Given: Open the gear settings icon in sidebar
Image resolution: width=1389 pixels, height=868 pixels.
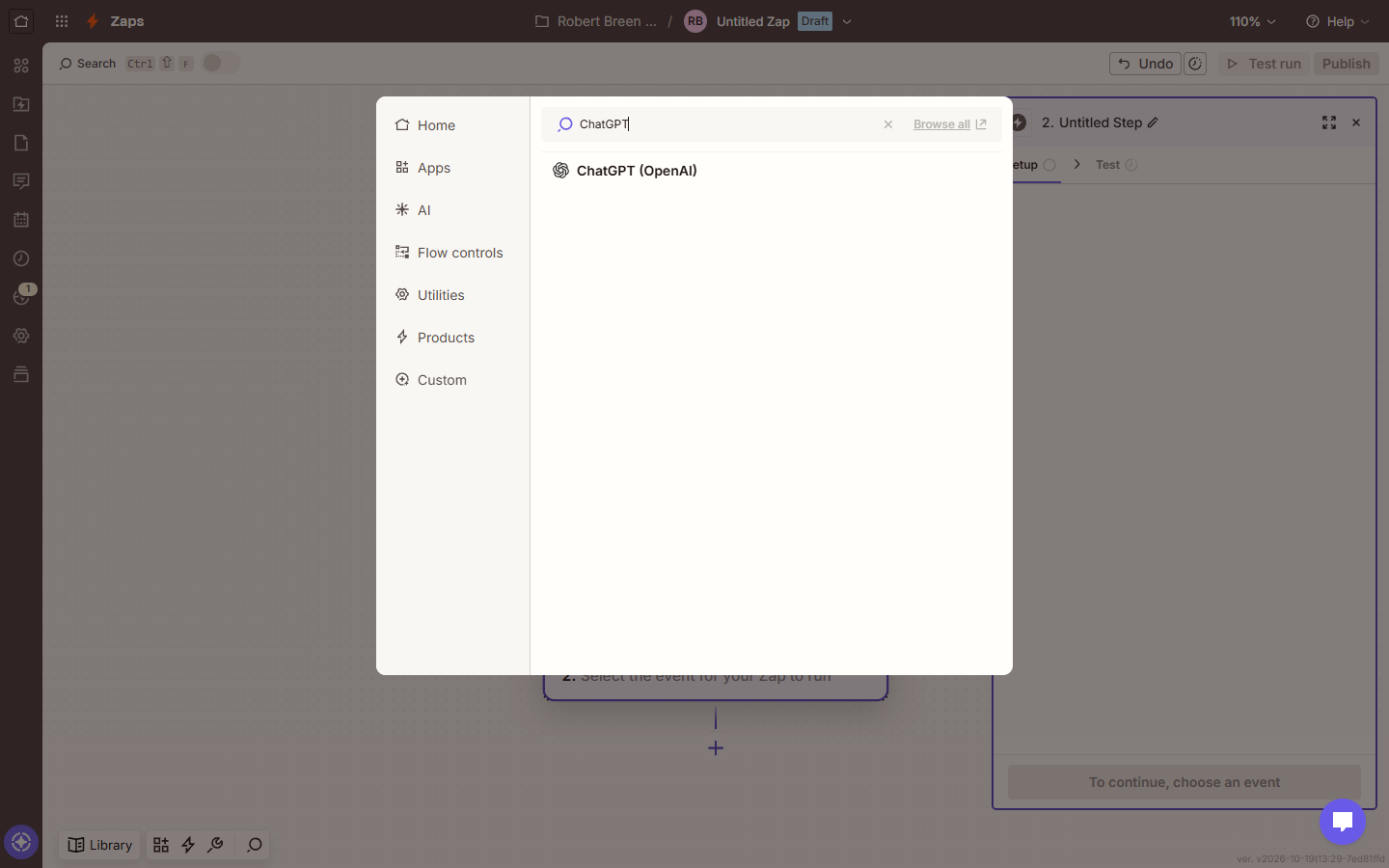Looking at the screenshot, I should [x=21, y=336].
